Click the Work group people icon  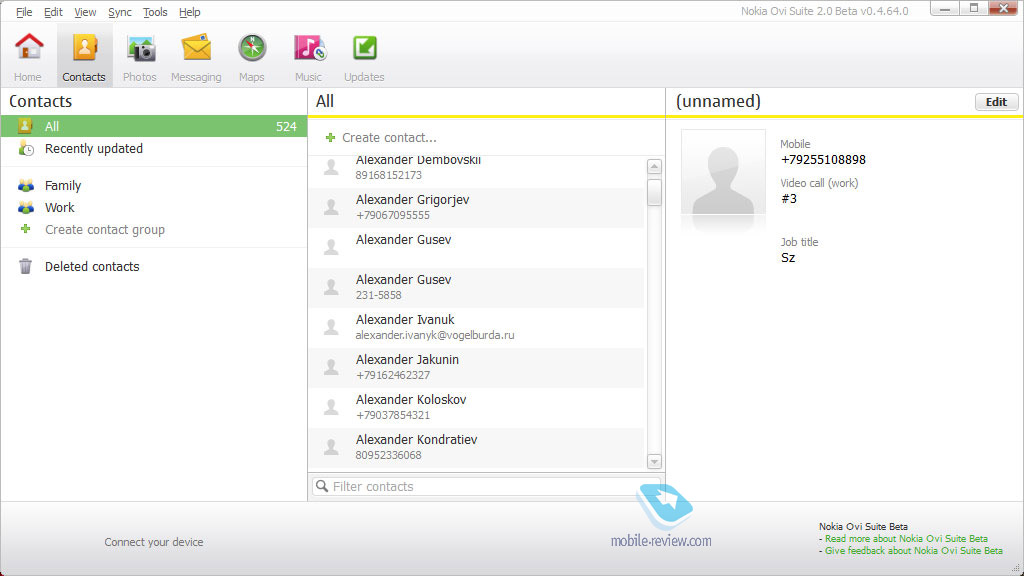coord(26,208)
